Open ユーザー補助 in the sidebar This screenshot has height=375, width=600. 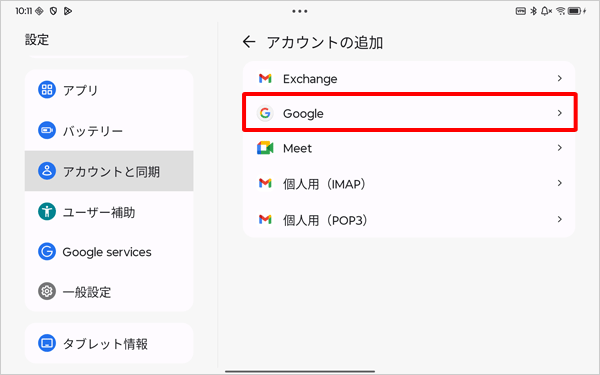[x=109, y=211]
